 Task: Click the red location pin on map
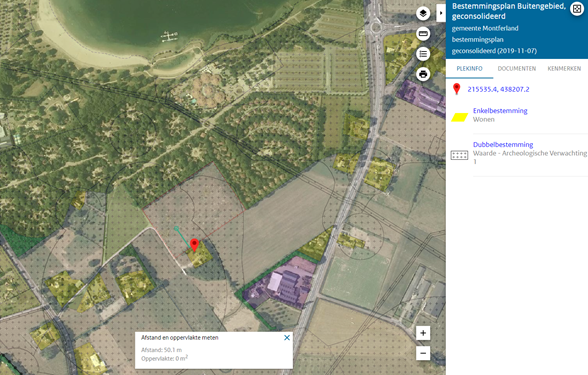pyautogui.click(x=194, y=245)
